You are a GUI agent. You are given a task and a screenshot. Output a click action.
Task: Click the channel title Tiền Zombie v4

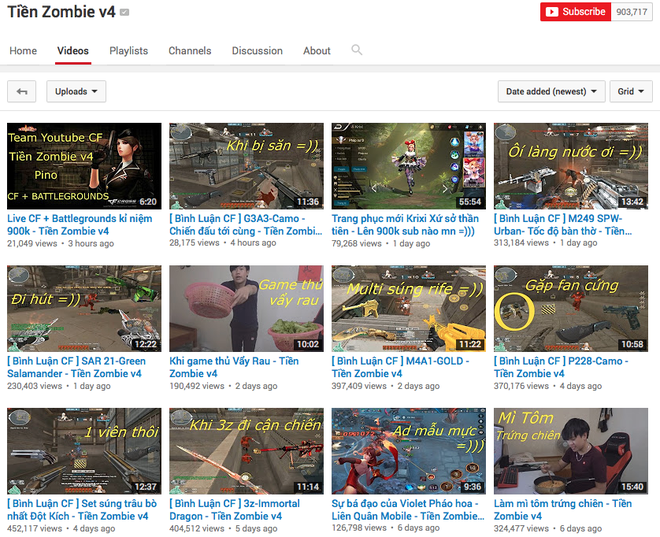(x=61, y=12)
